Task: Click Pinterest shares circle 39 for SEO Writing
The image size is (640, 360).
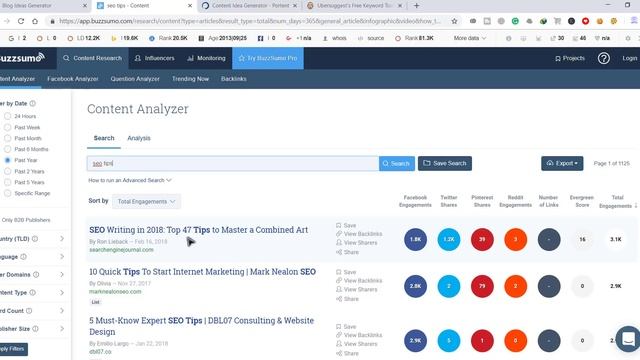Action: (482, 239)
